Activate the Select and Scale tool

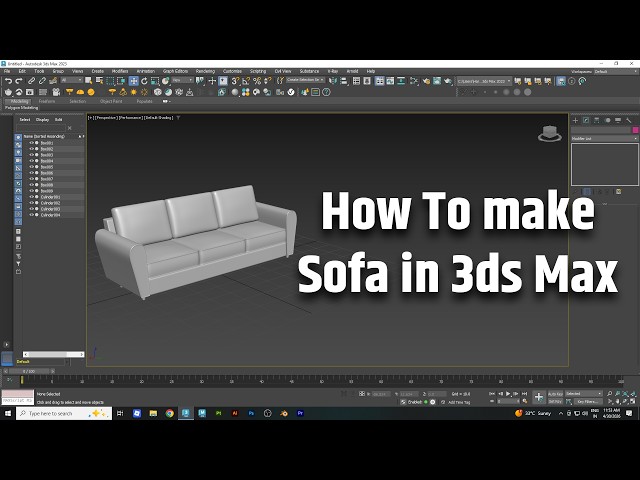pyautogui.click(x=155, y=81)
